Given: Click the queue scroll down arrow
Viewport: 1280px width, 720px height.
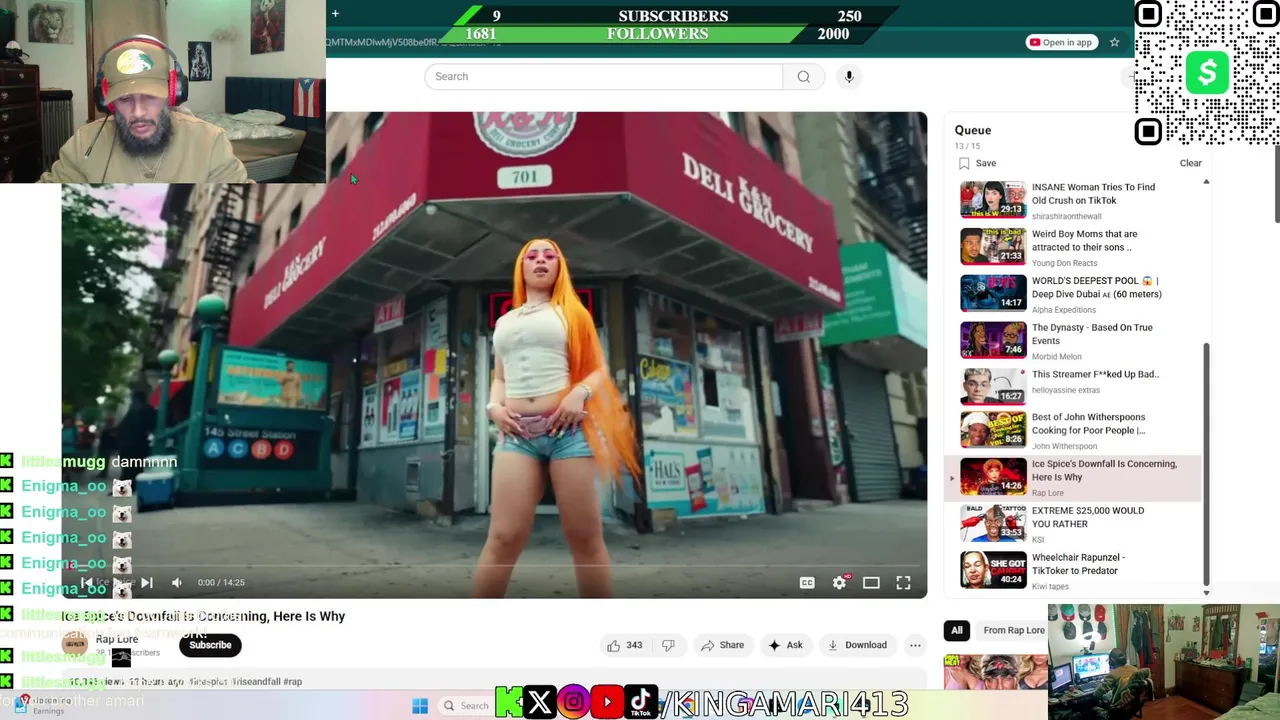Looking at the screenshot, I should tap(1206, 593).
